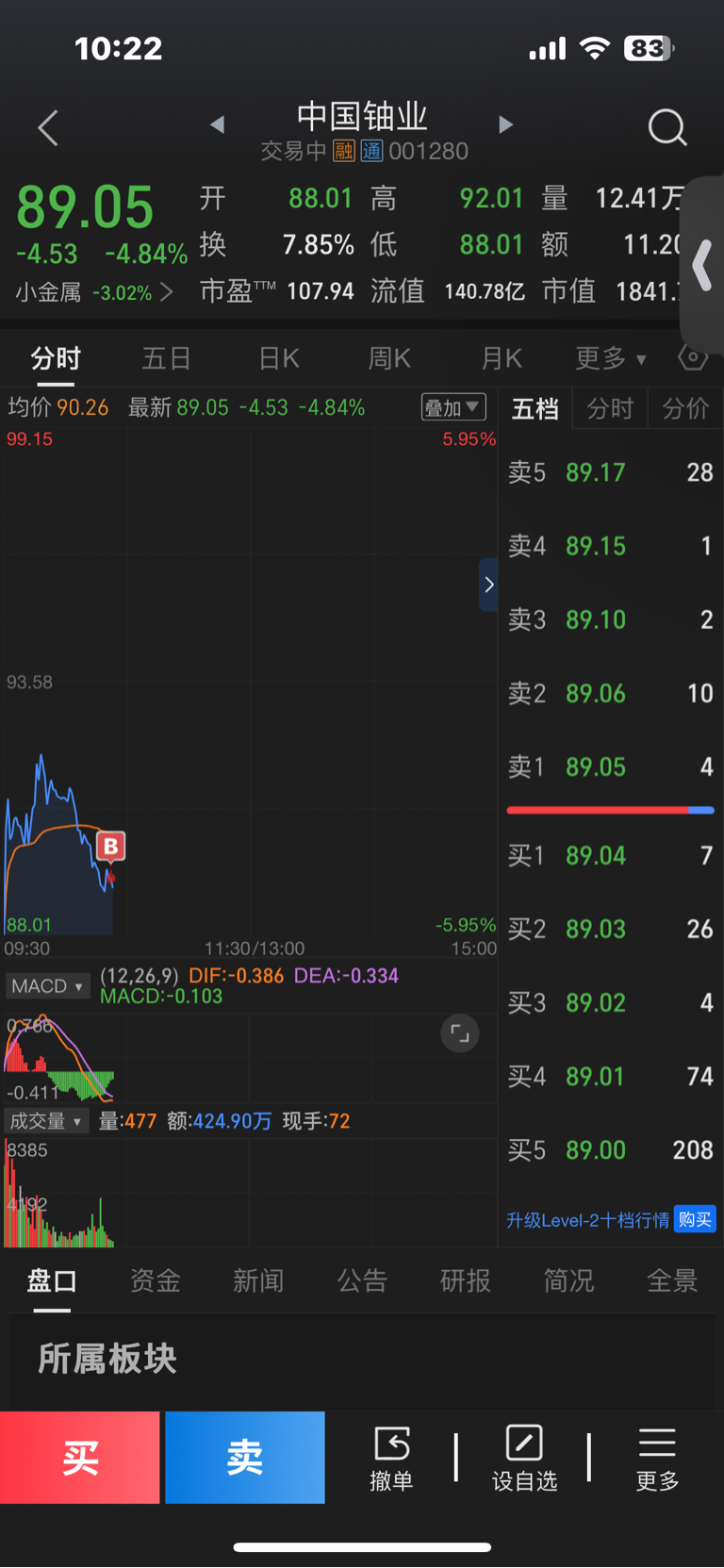Expand chart with fullscreen corner icon
The width and height of the screenshot is (724, 1568).
[x=460, y=1034]
